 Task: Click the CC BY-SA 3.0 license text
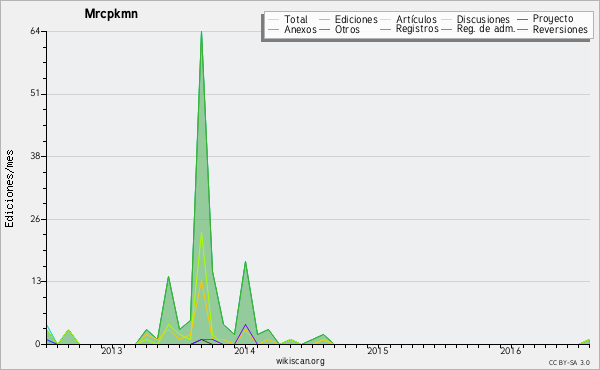569,363
